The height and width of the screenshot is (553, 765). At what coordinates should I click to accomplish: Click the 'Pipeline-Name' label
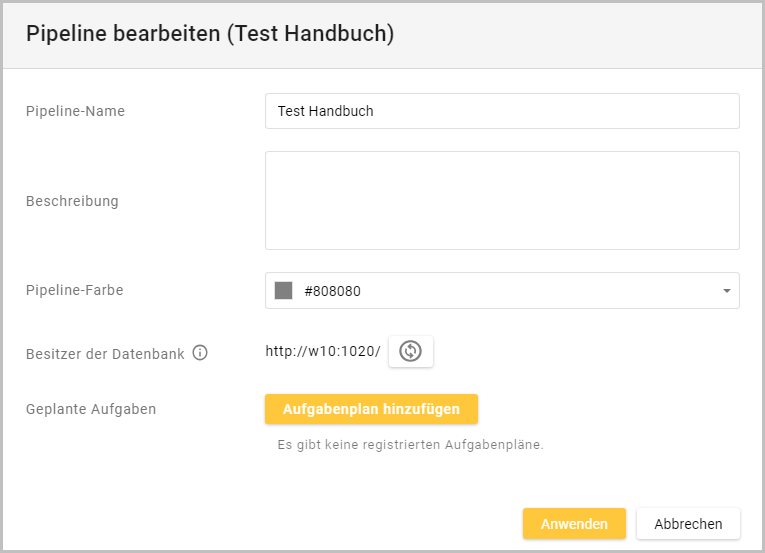click(x=75, y=111)
